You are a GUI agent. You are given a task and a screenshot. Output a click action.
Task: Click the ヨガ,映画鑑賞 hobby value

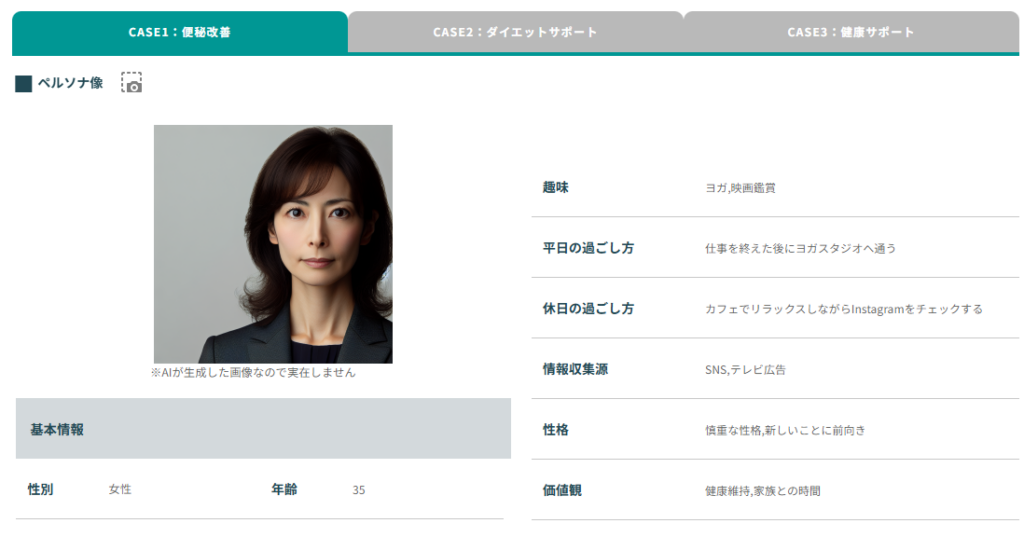point(740,187)
